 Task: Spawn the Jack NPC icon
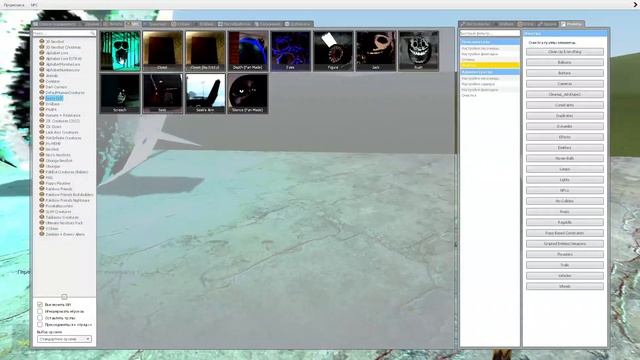coord(376,51)
